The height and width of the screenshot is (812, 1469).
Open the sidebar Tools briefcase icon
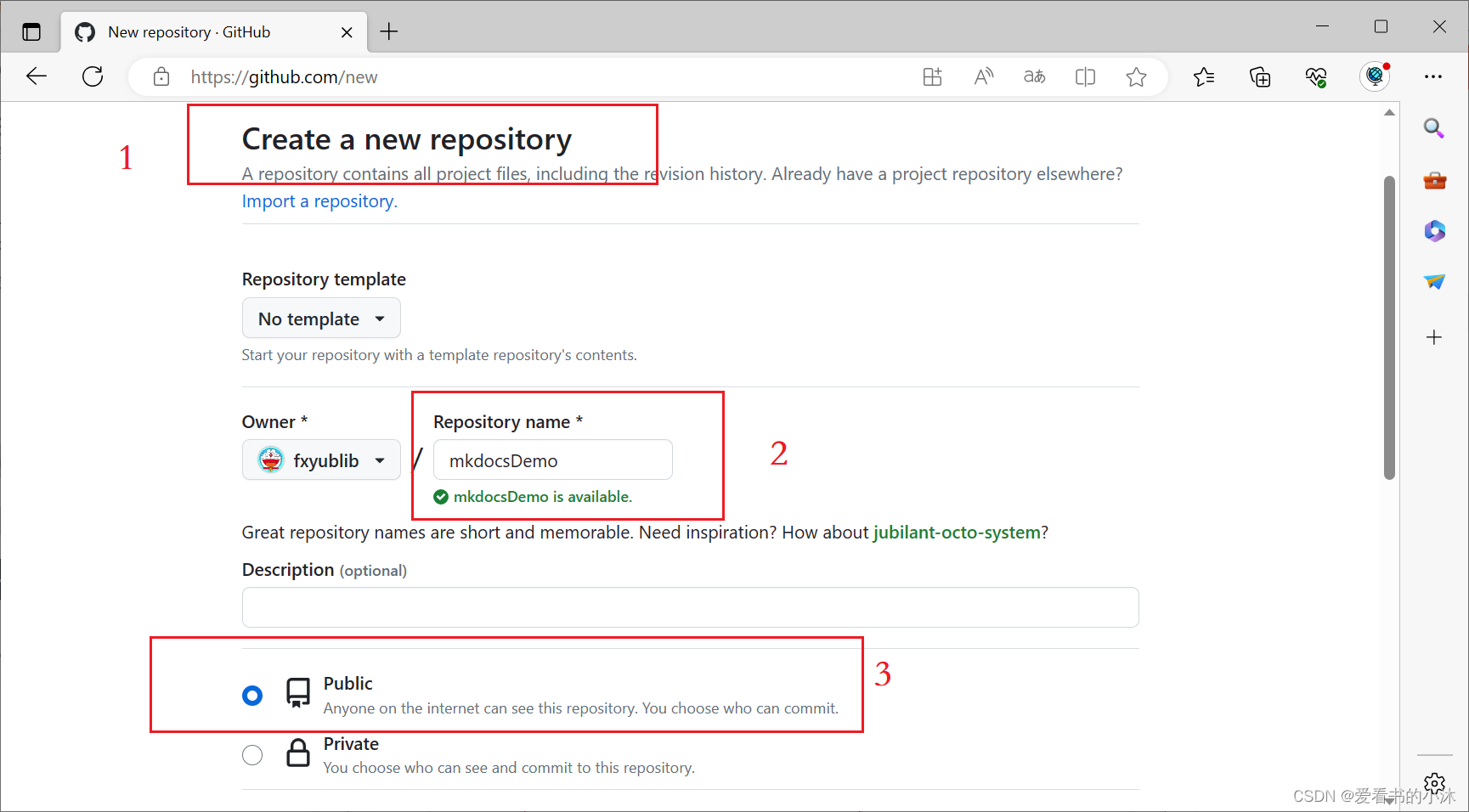(1434, 180)
